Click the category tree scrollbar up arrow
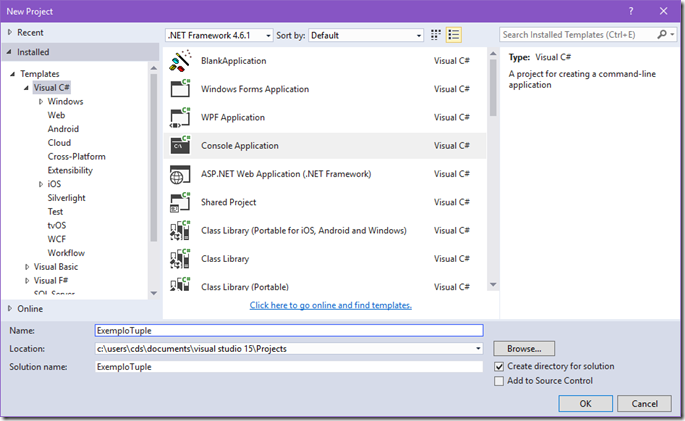 (x=153, y=68)
